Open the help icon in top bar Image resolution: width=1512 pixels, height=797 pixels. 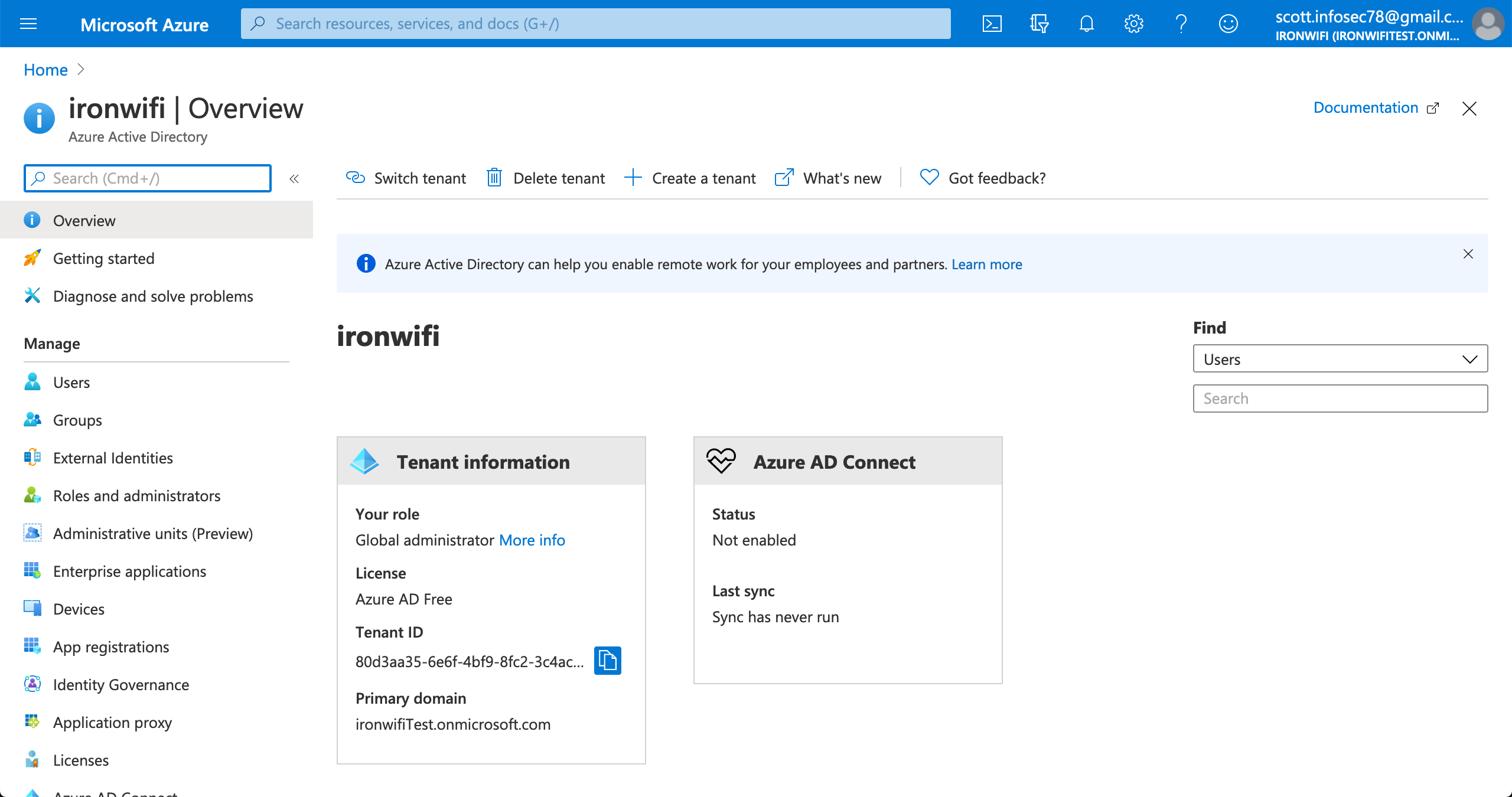point(1181,24)
